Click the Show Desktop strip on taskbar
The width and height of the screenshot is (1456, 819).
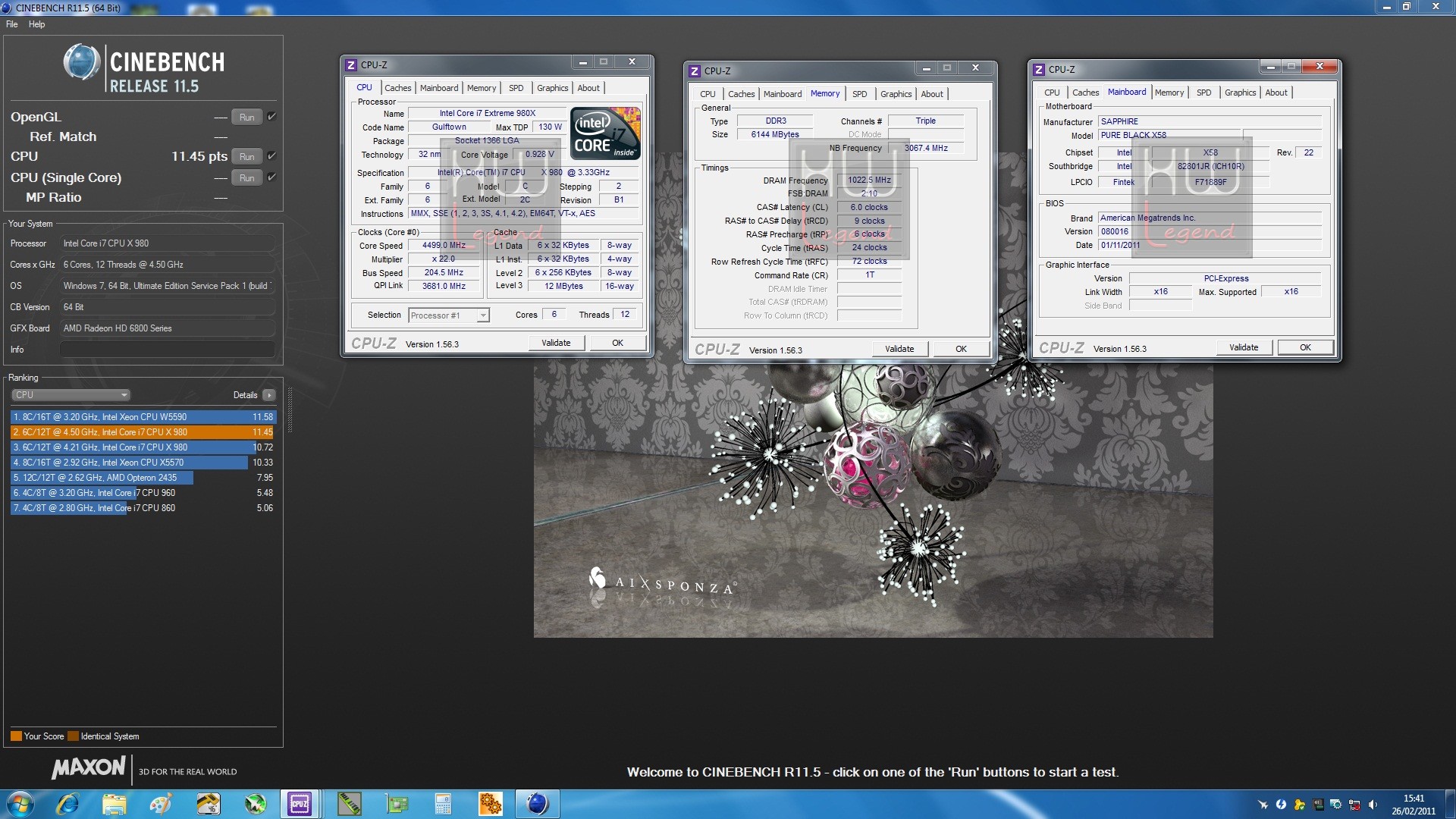1450,804
